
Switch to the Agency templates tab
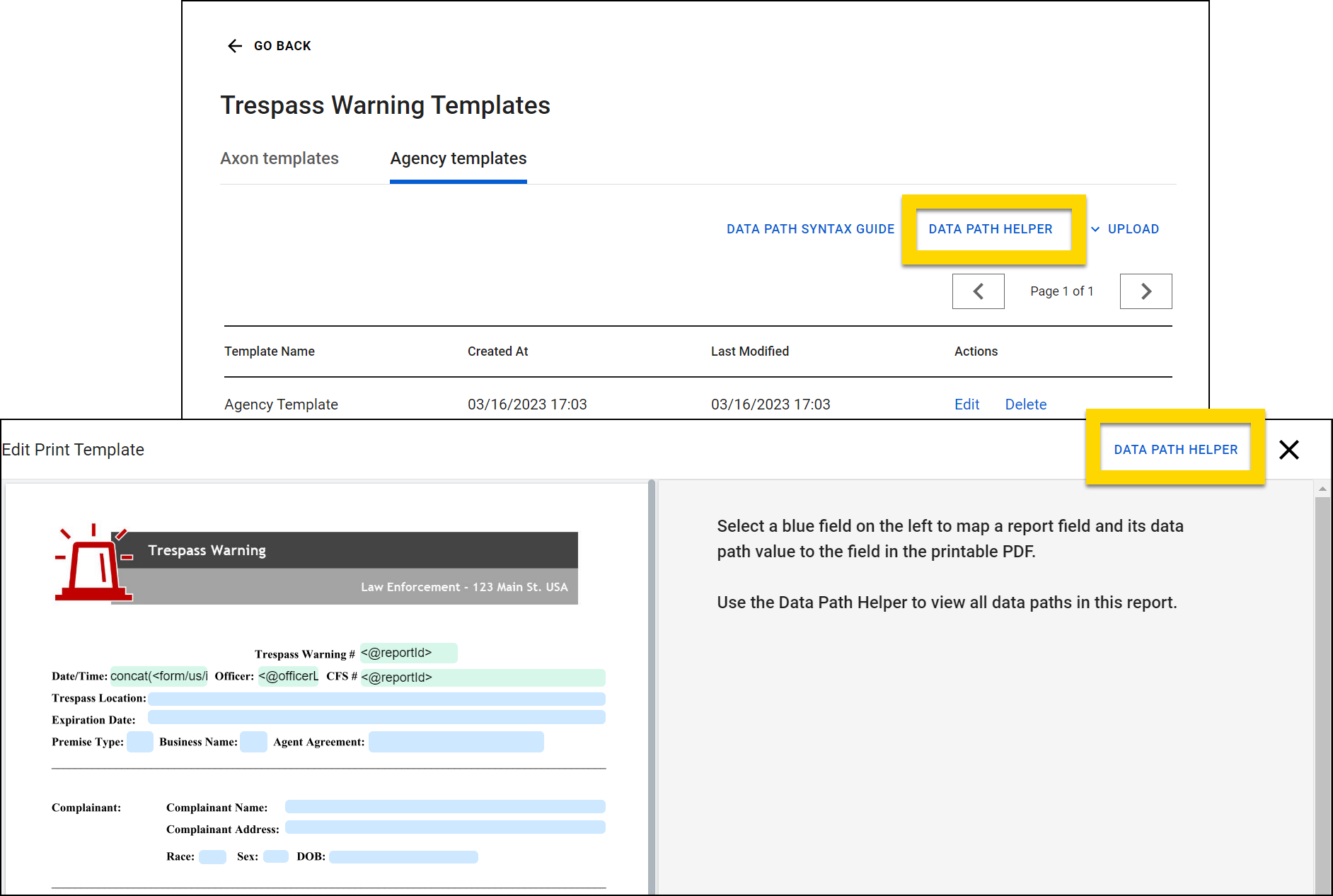tap(458, 158)
